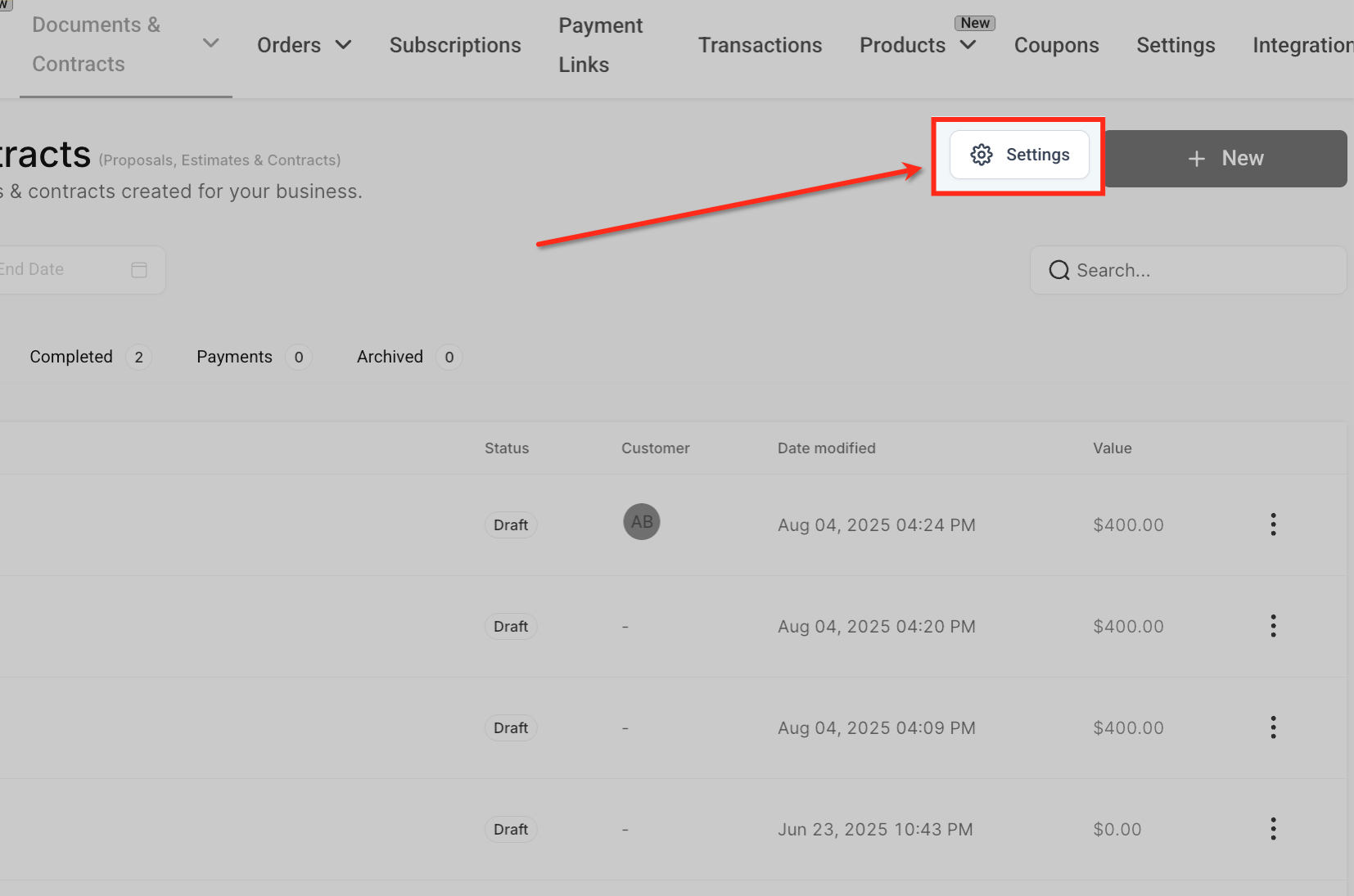Expand the Orders dropdown chevron
The image size is (1354, 896).
[x=344, y=45]
